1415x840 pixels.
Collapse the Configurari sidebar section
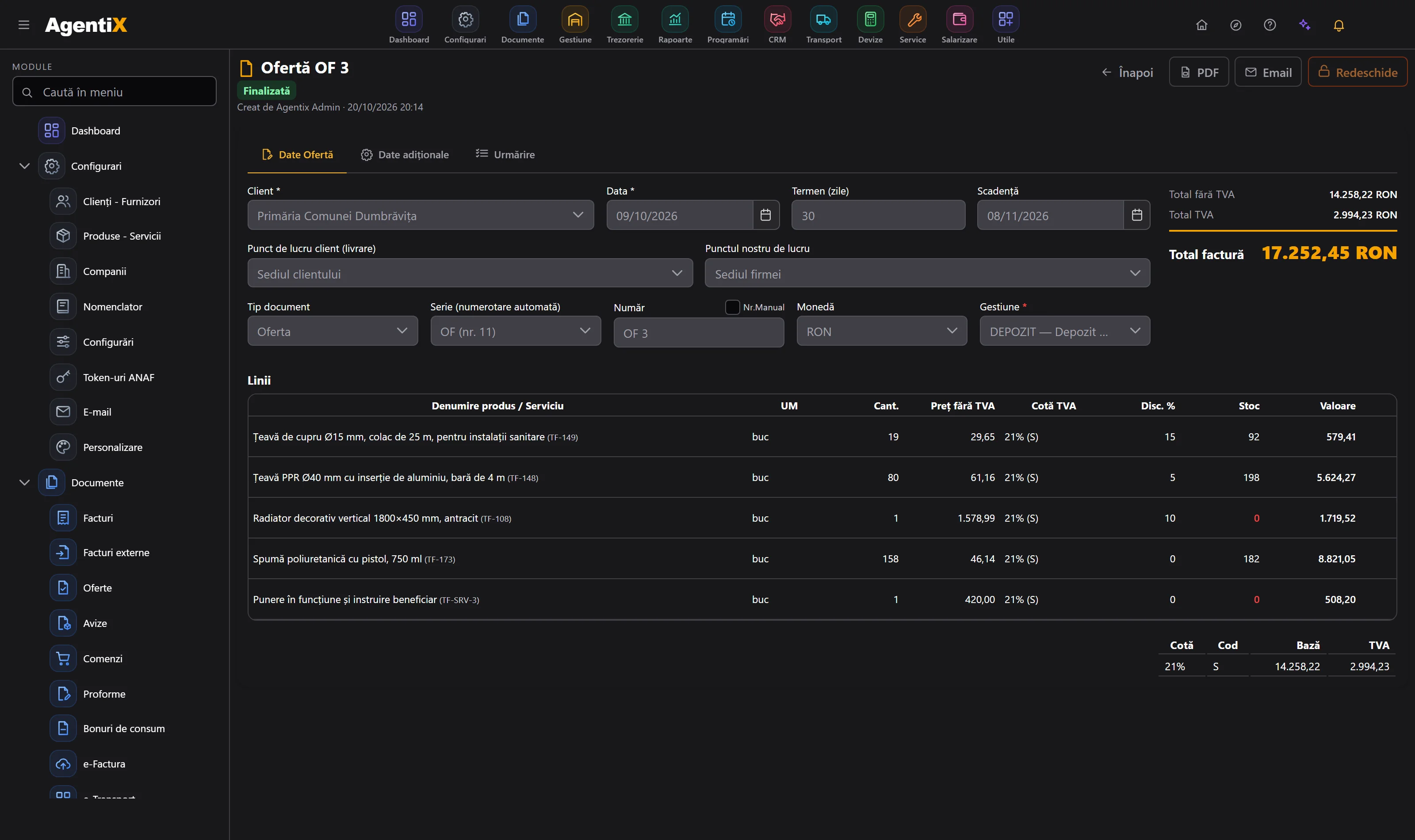[x=24, y=166]
